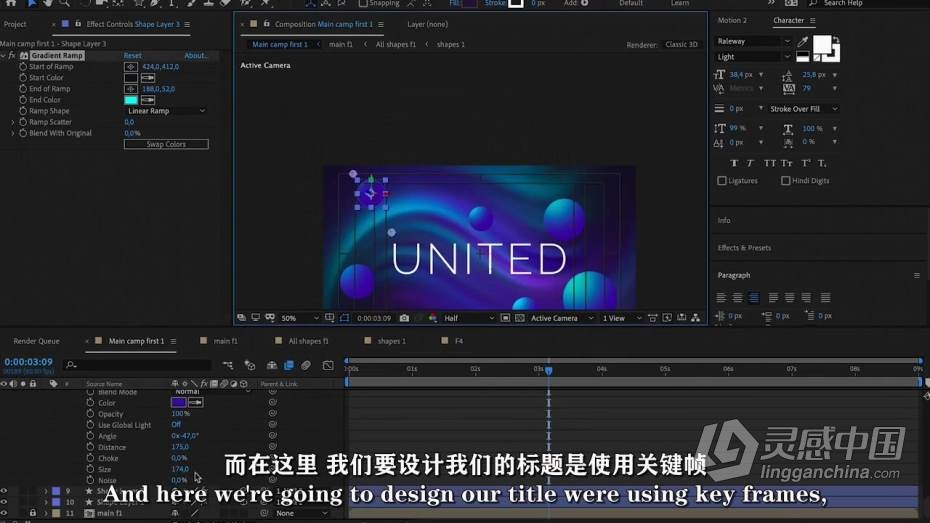Toggle Hide Shy Layers switch
Image resolution: width=930 pixels, height=523 pixels.
tap(272, 365)
